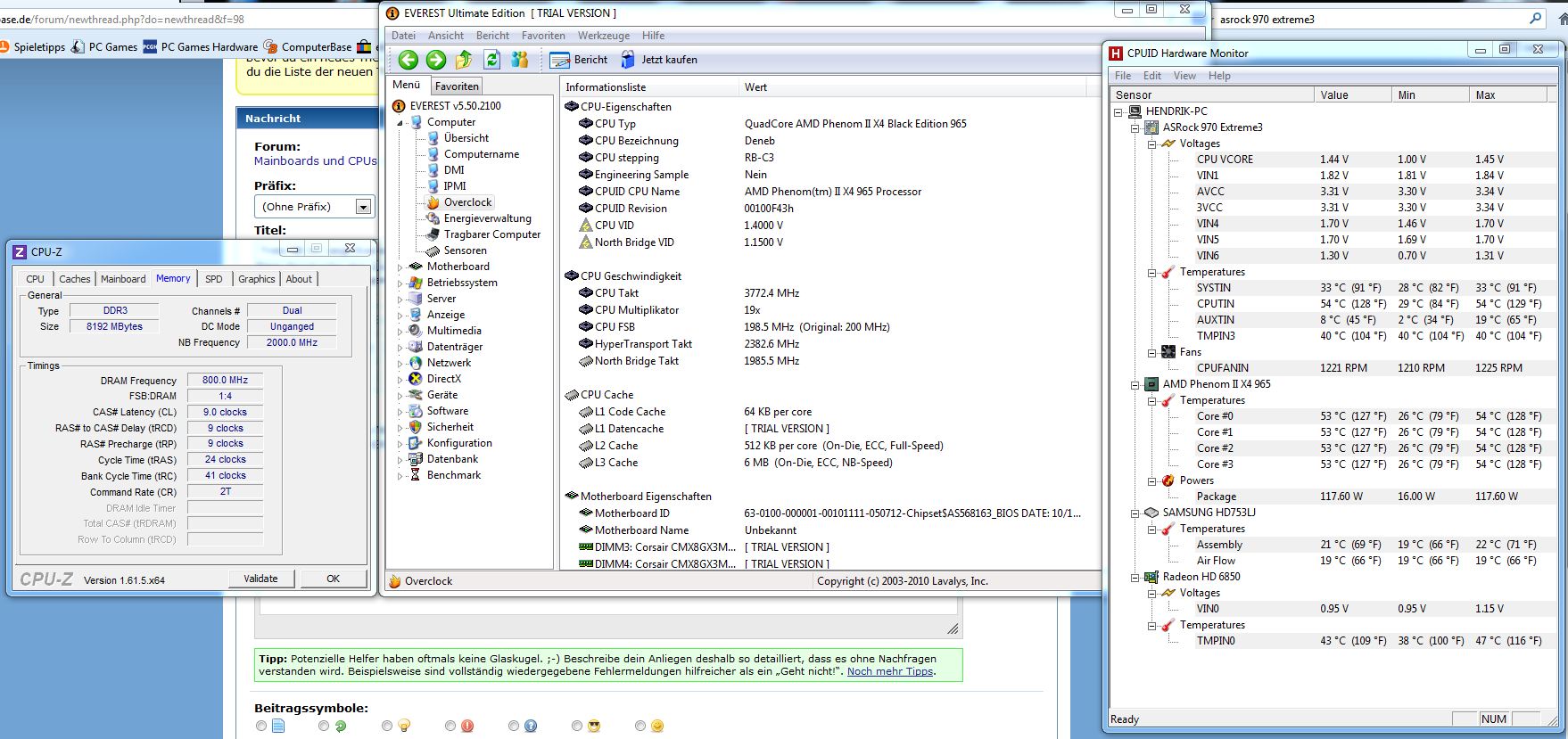Expand Motherboard node in EVEREST tree
The image size is (1568, 739).
pyautogui.click(x=400, y=267)
